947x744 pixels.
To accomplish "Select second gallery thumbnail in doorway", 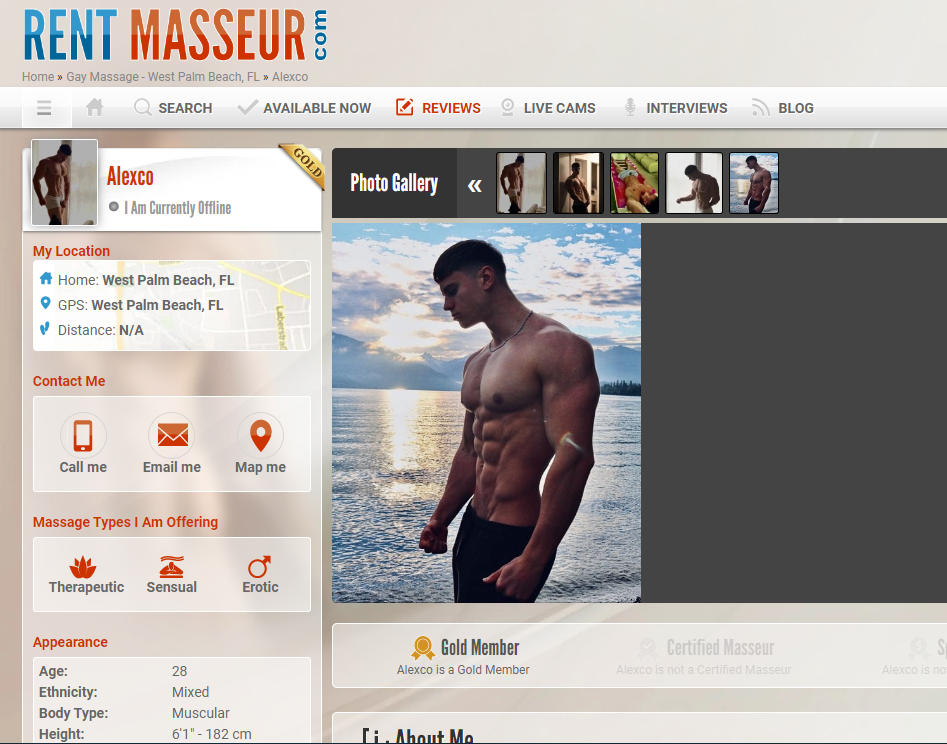I will click(578, 183).
